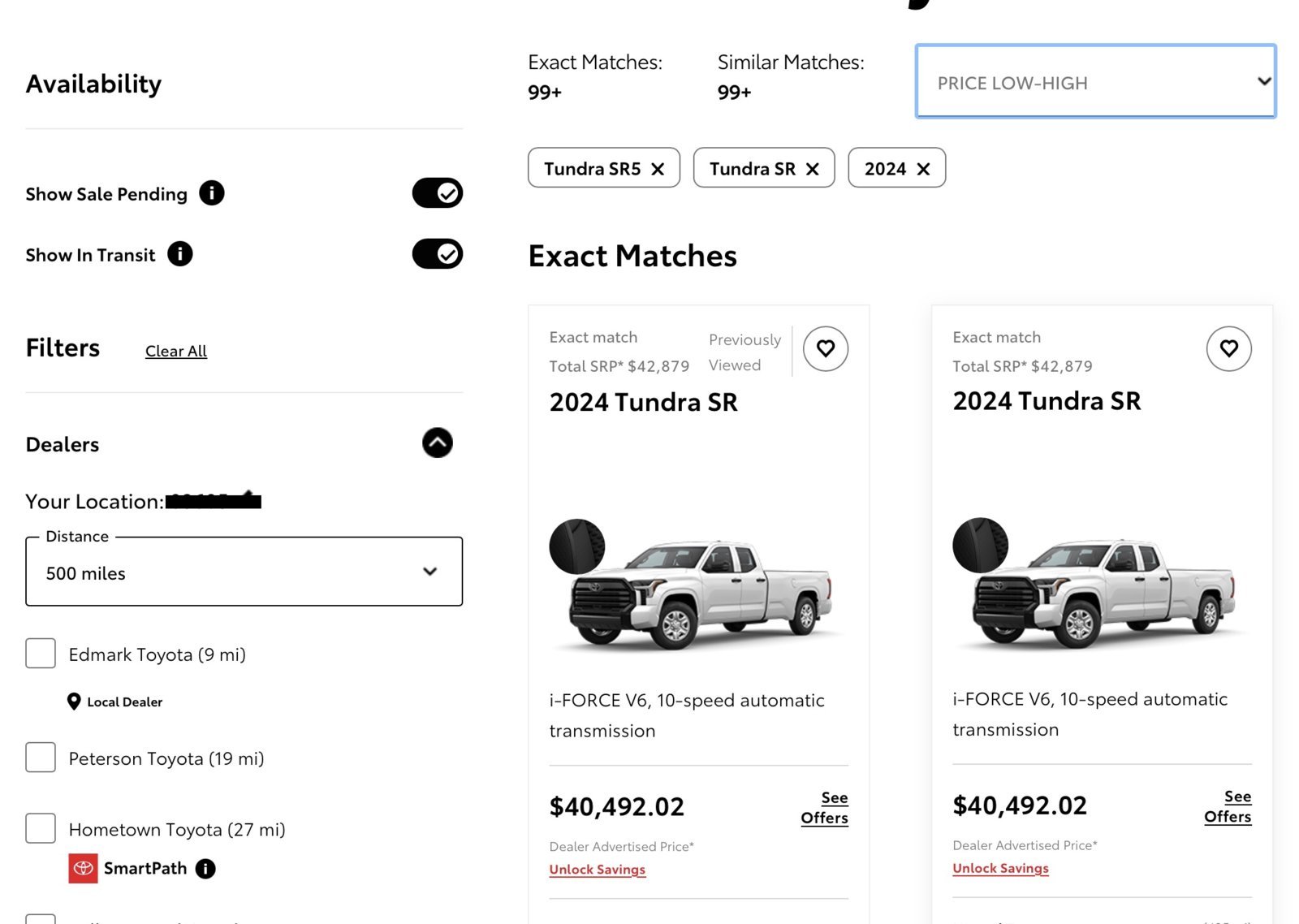Click $40,492.02 price on second card
The height and width of the screenshot is (924, 1299).
pos(1020,805)
